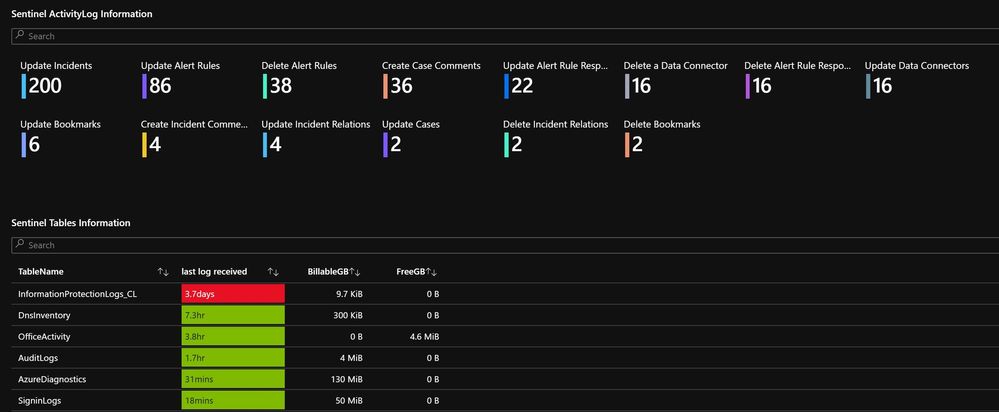Click the Delete Alert Rule Respo... tile
999x412 pixels.
pyautogui.click(x=797, y=79)
